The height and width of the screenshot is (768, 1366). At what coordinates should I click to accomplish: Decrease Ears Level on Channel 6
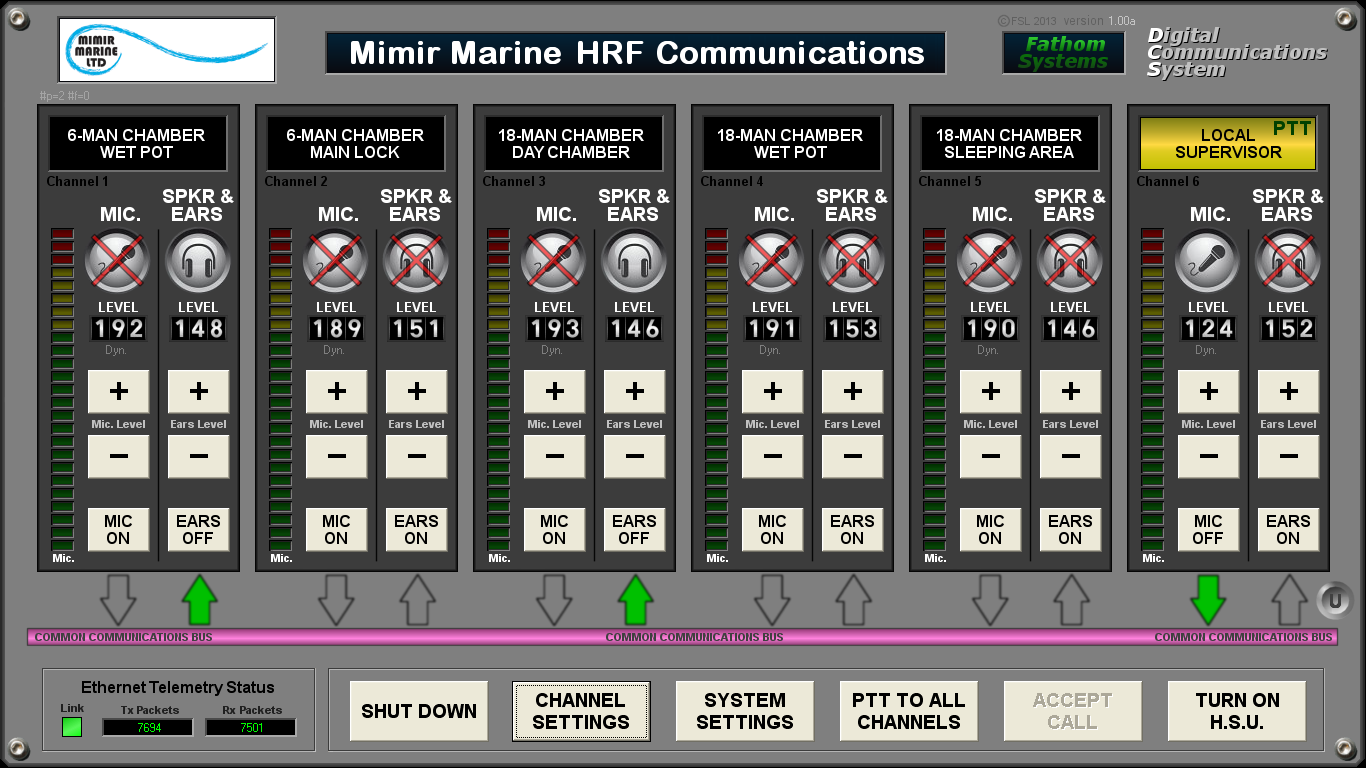[x=1288, y=457]
